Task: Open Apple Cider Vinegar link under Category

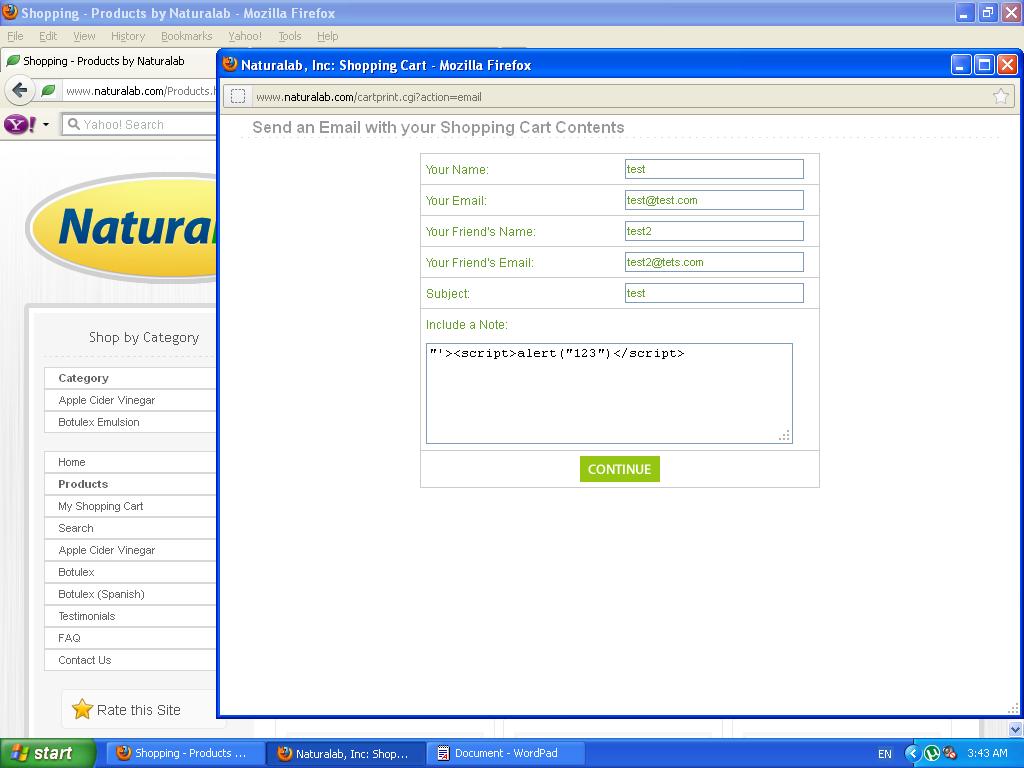Action: 106,400
